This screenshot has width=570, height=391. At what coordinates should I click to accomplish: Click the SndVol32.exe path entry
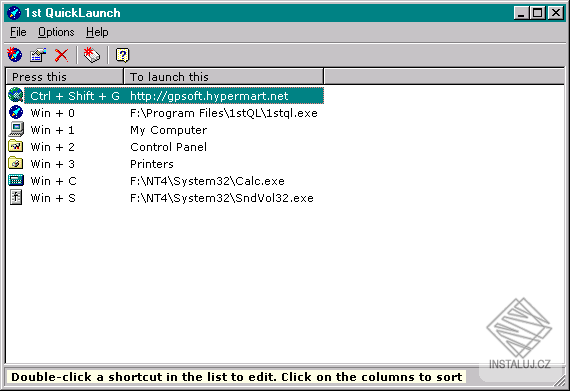[x=222, y=198]
